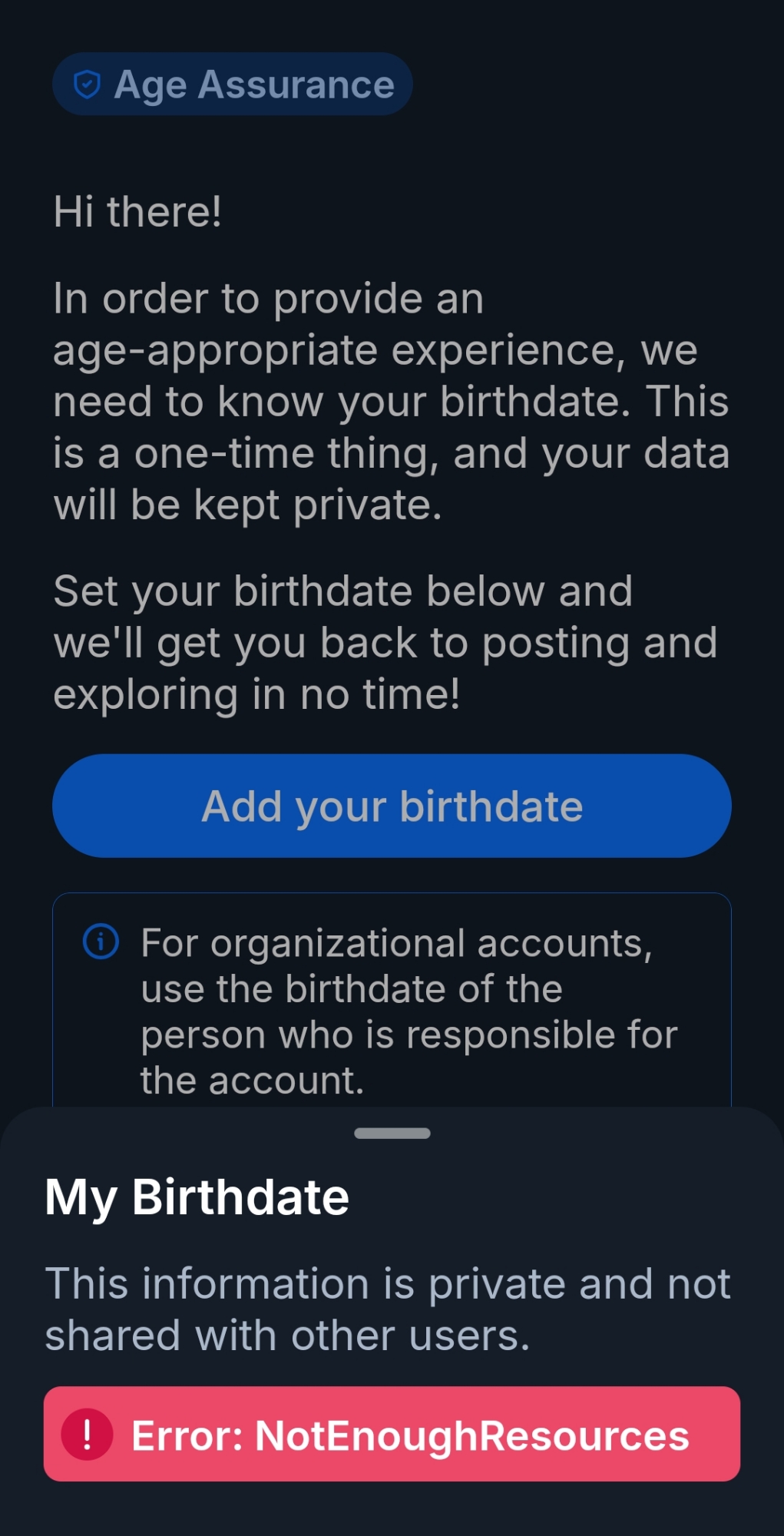Click the bottom sheet drag handle
Screen dimensions: 784x1536
[x=392, y=1133]
